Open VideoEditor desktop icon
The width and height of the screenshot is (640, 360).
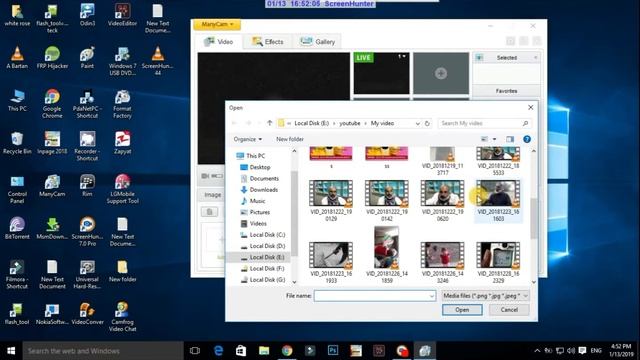click(122, 15)
